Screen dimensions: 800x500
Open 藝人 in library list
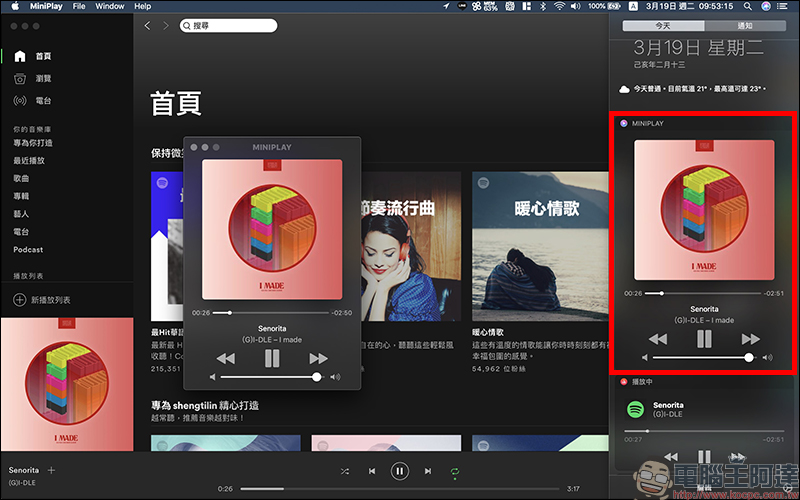point(21,214)
